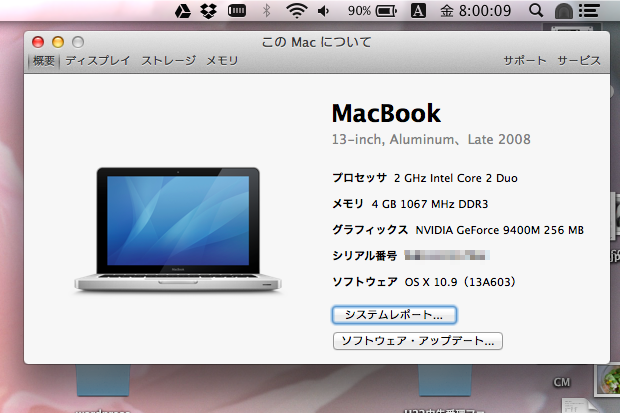Click the dark arch icon beside Spotlight
Screen dimensions: 620x413
click(x=563, y=11)
